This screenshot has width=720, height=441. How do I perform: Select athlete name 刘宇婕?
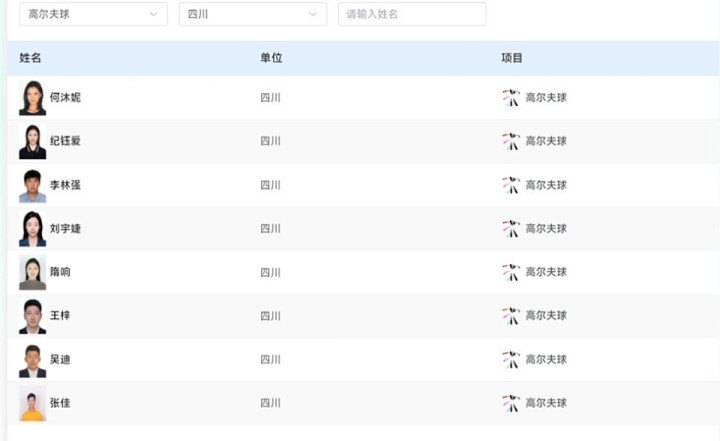[65, 228]
